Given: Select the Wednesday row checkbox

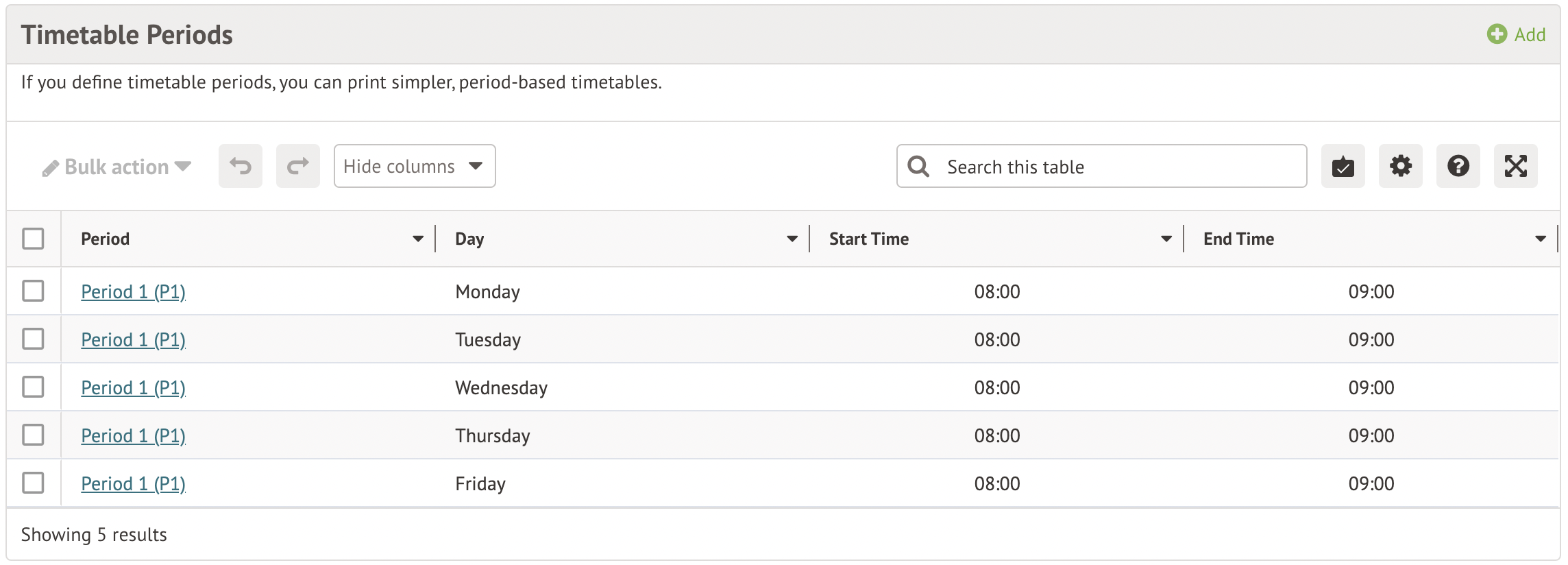Looking at the screenshot, I should point(33,387).
